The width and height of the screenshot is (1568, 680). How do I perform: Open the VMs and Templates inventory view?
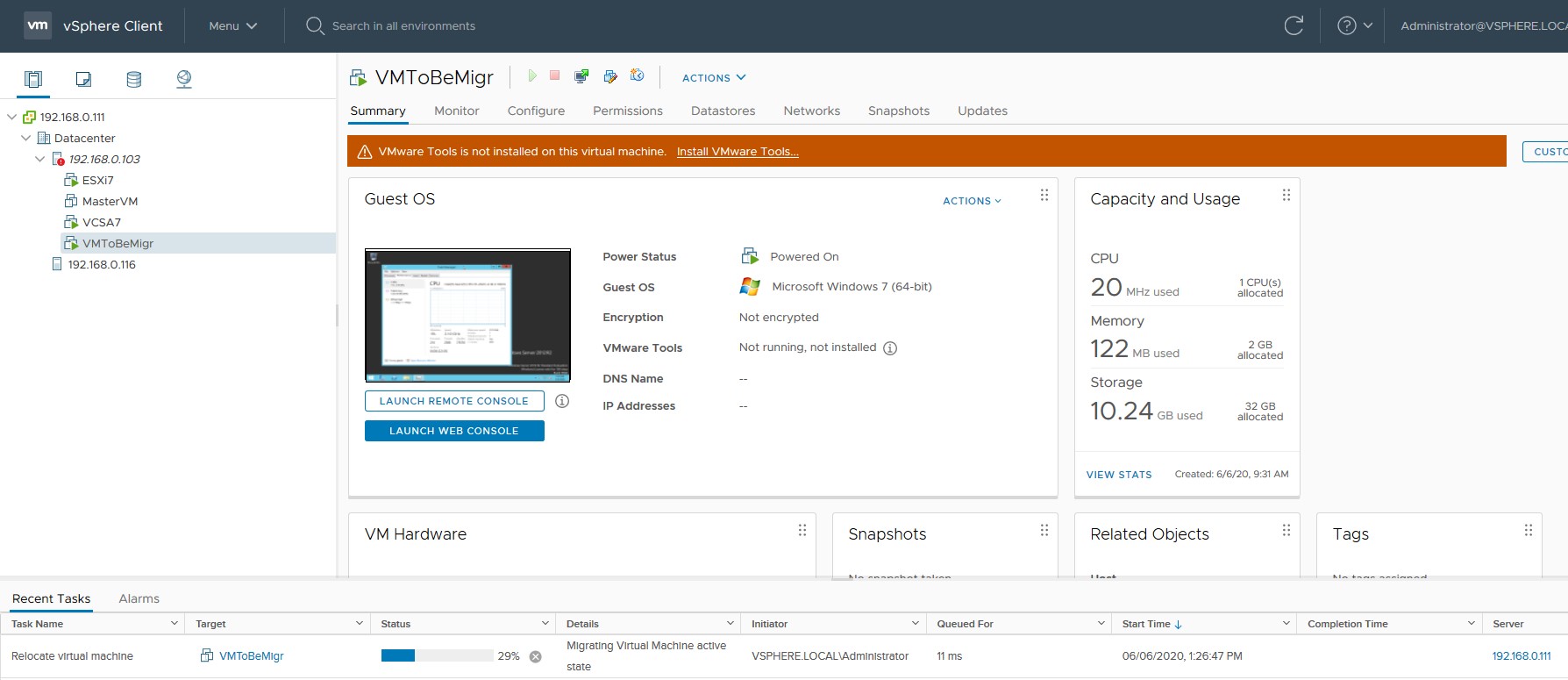[x=83, y=79]
